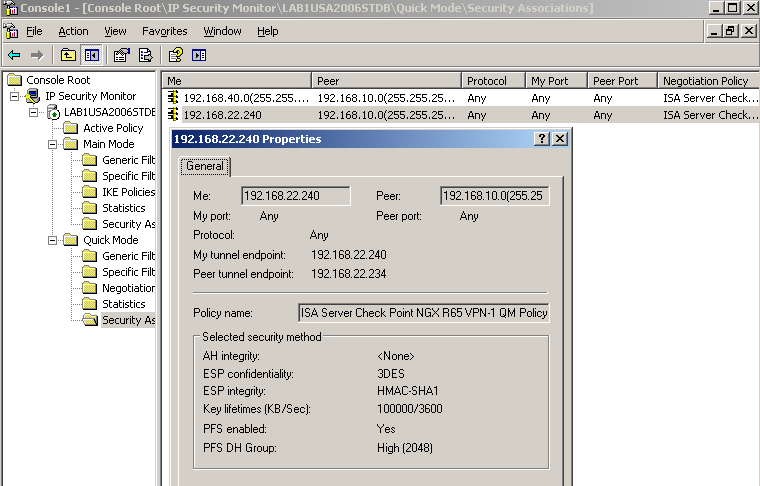Image resolution: width=760 pixels, height=486 pixels.
Task: Click the Quick Mode folder icon
Action: tap(71, 240)
